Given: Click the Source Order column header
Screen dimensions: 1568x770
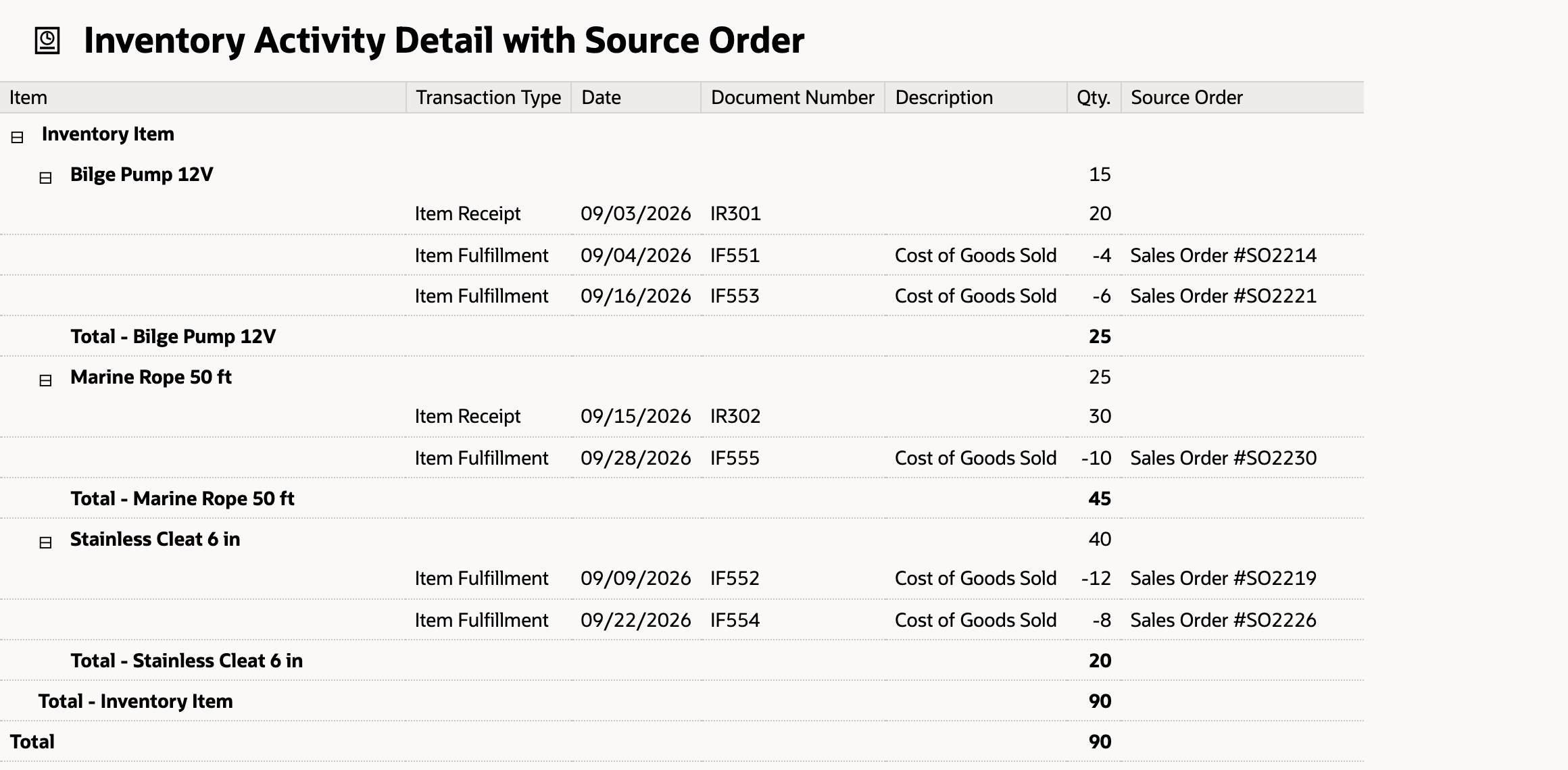Looking at the screenshot, I should 1242,97.
